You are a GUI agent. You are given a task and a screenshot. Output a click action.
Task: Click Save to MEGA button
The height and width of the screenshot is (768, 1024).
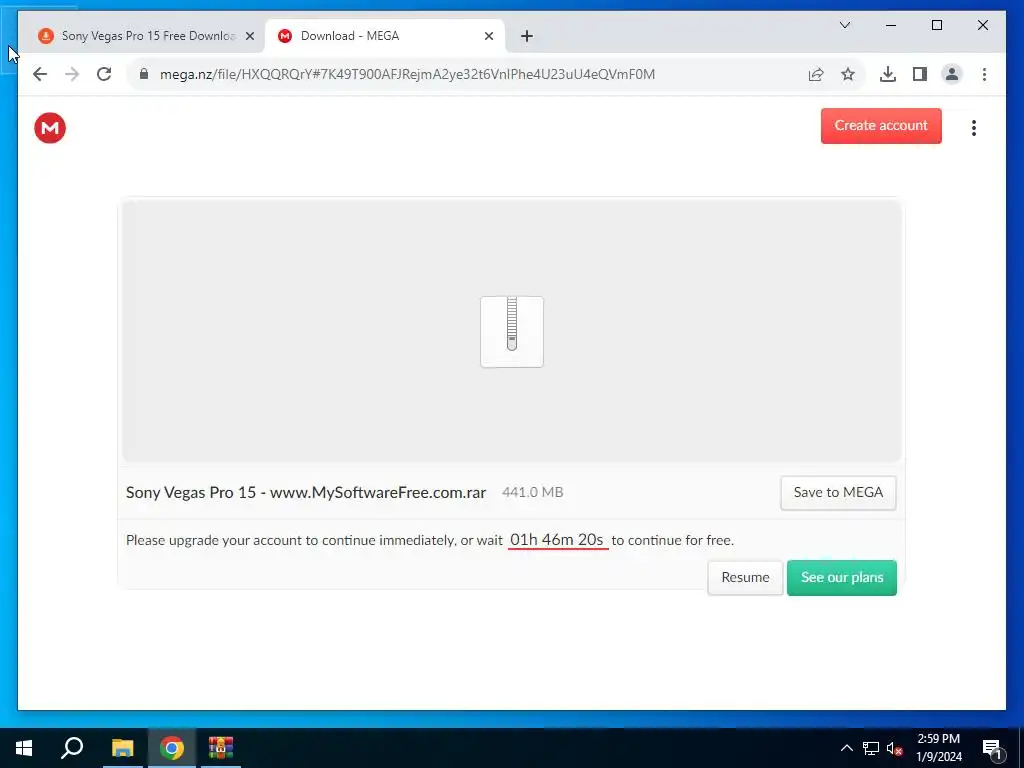[838, 492]
